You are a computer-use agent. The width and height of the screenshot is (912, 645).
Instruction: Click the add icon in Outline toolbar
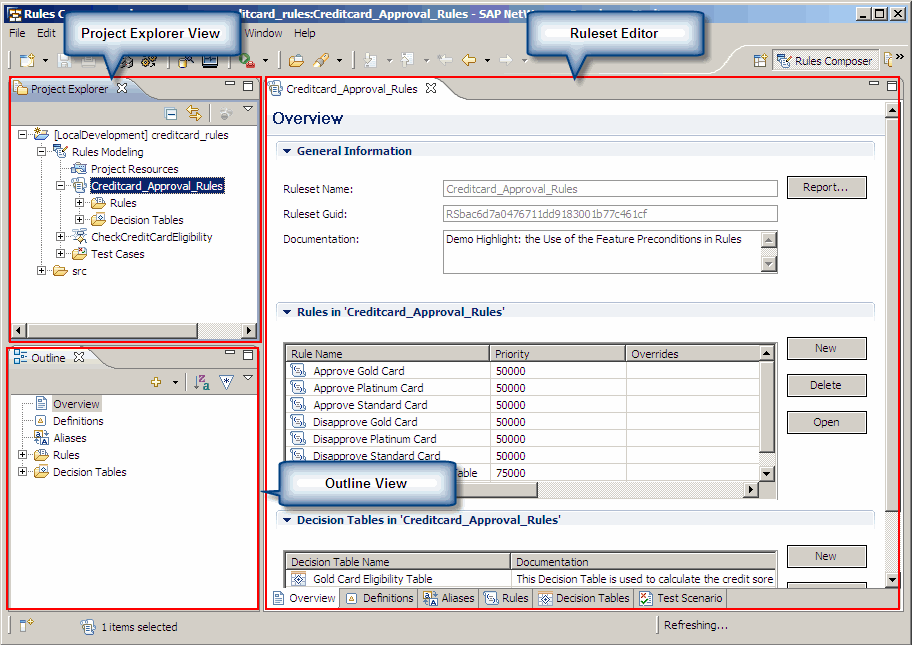[x=156, y=382]
